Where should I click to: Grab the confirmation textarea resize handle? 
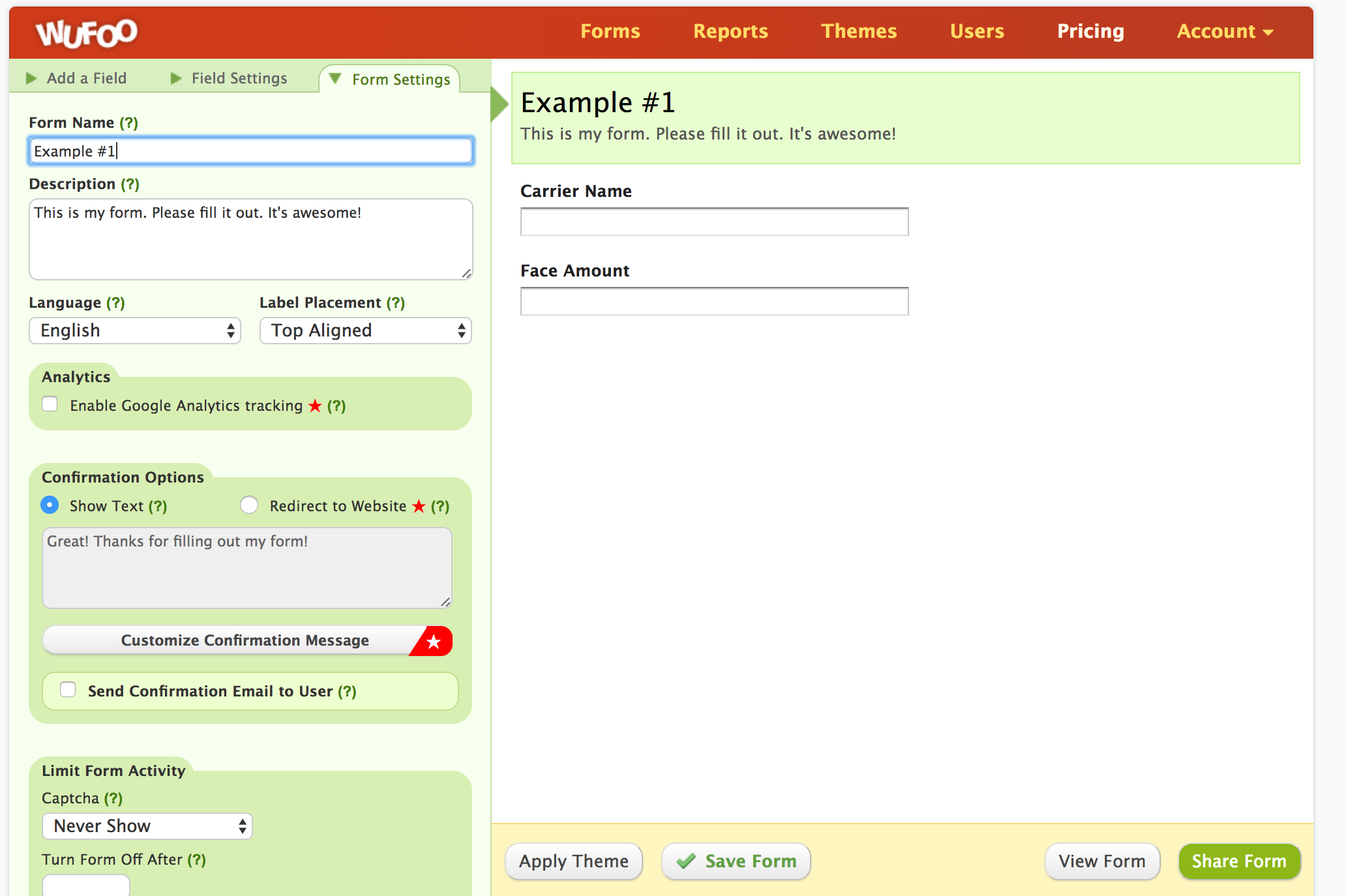pos(445,602)
